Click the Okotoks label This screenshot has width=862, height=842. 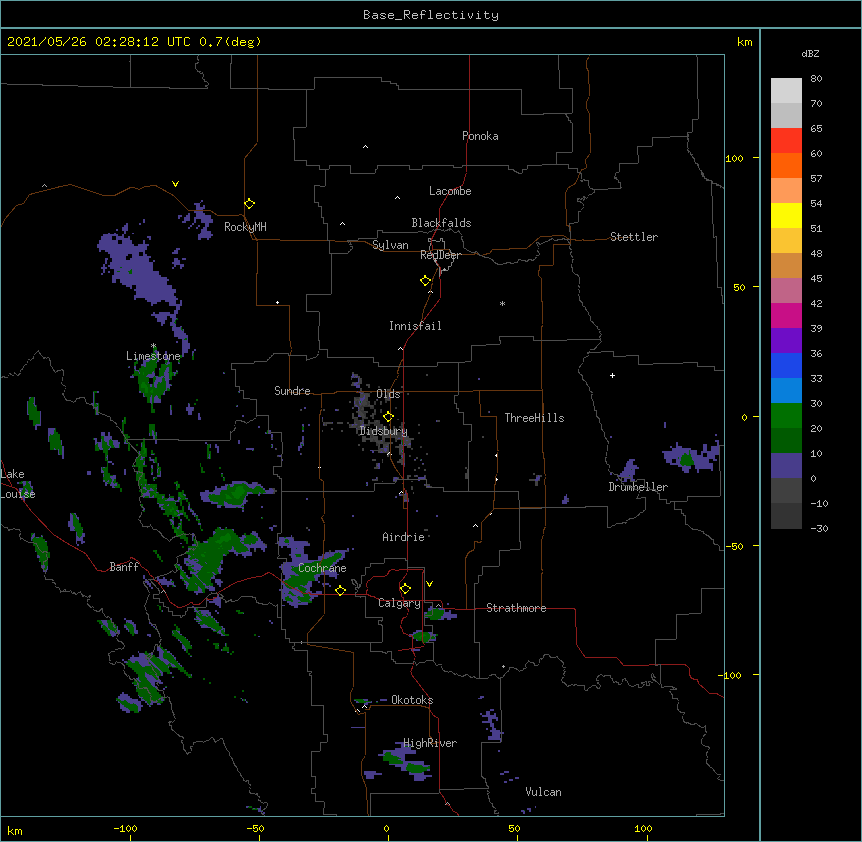click(x=412, y=700)
